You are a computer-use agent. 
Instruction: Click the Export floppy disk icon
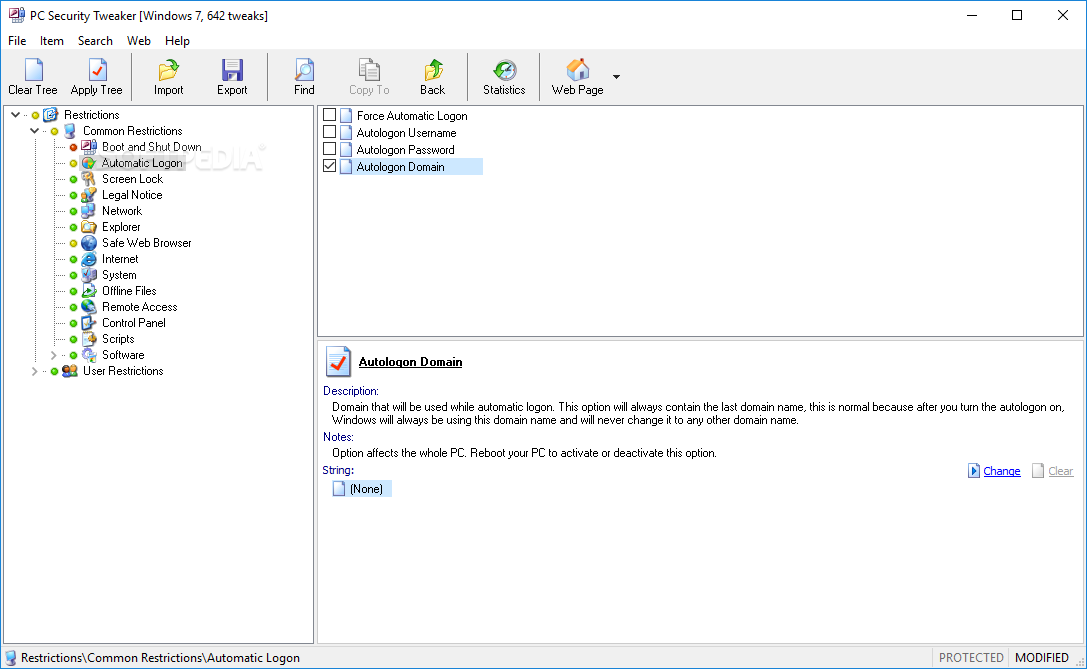232,70
